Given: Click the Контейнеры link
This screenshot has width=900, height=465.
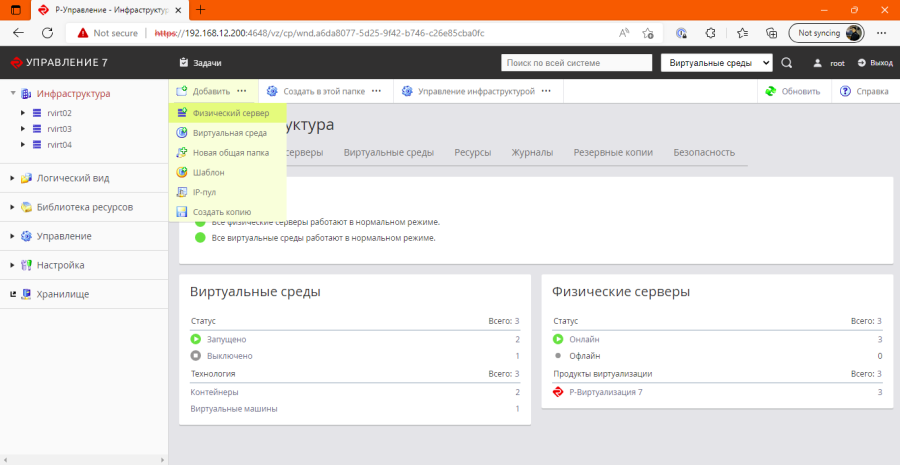Looking at the screenshot, I should click(x=214, y=392).
